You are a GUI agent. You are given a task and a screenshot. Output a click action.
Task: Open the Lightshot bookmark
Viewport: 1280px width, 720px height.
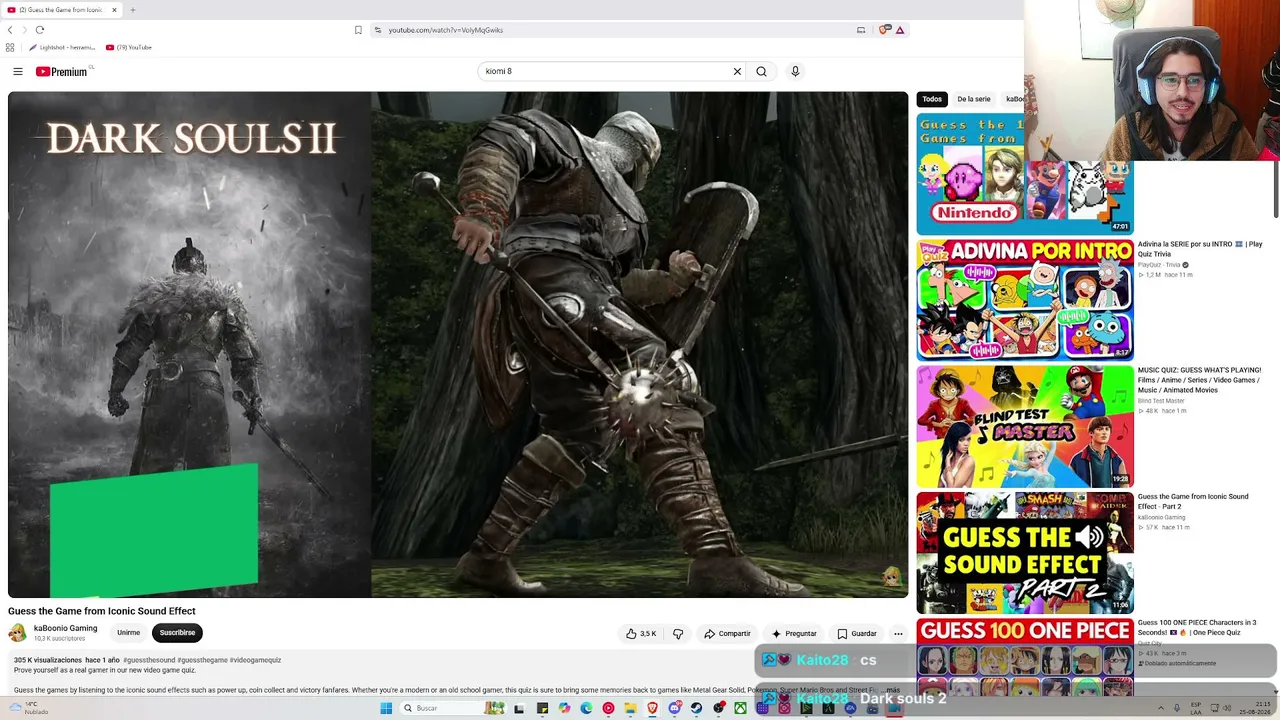62,47
